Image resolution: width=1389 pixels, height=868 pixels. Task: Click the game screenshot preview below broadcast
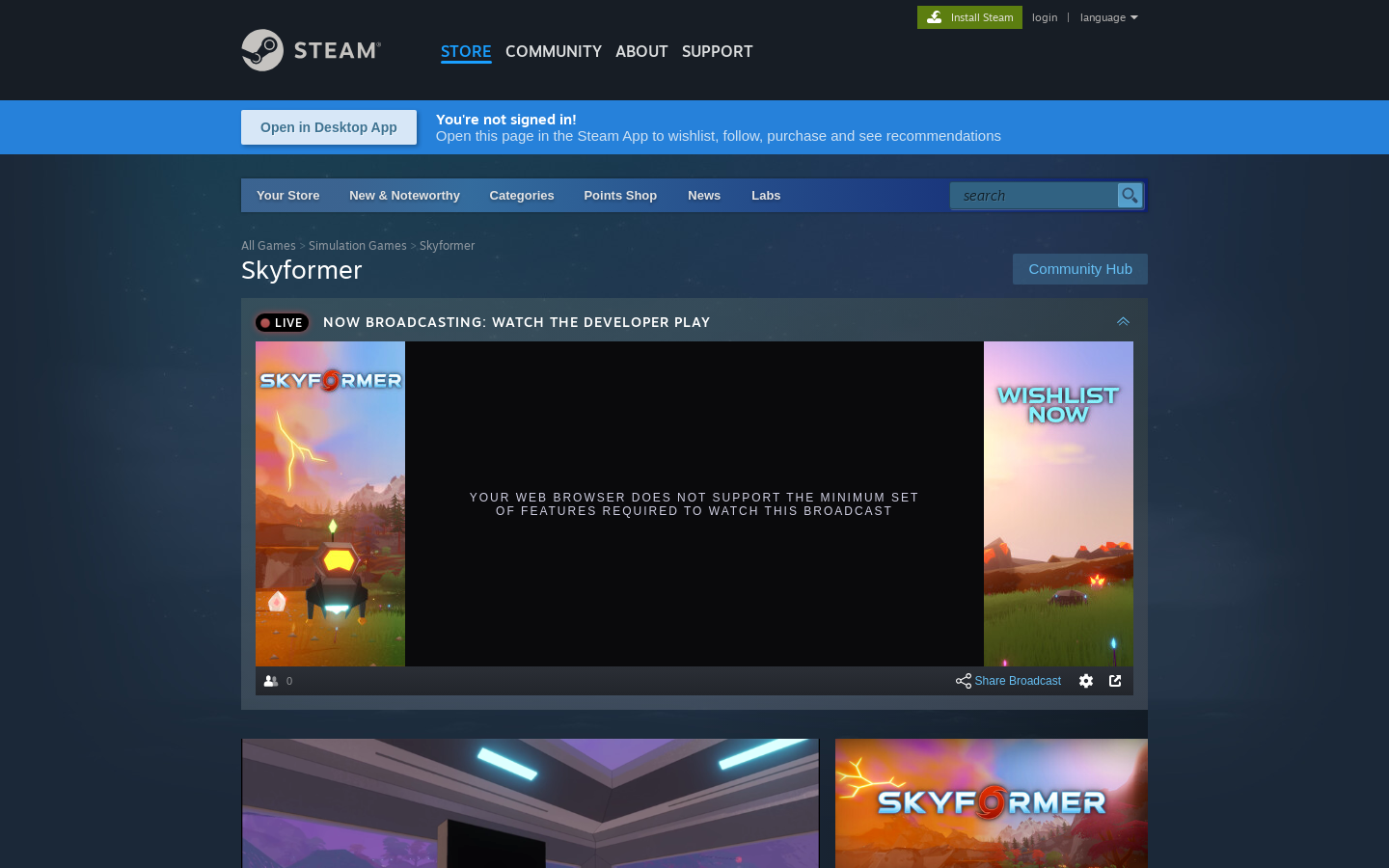coord(531,803)
